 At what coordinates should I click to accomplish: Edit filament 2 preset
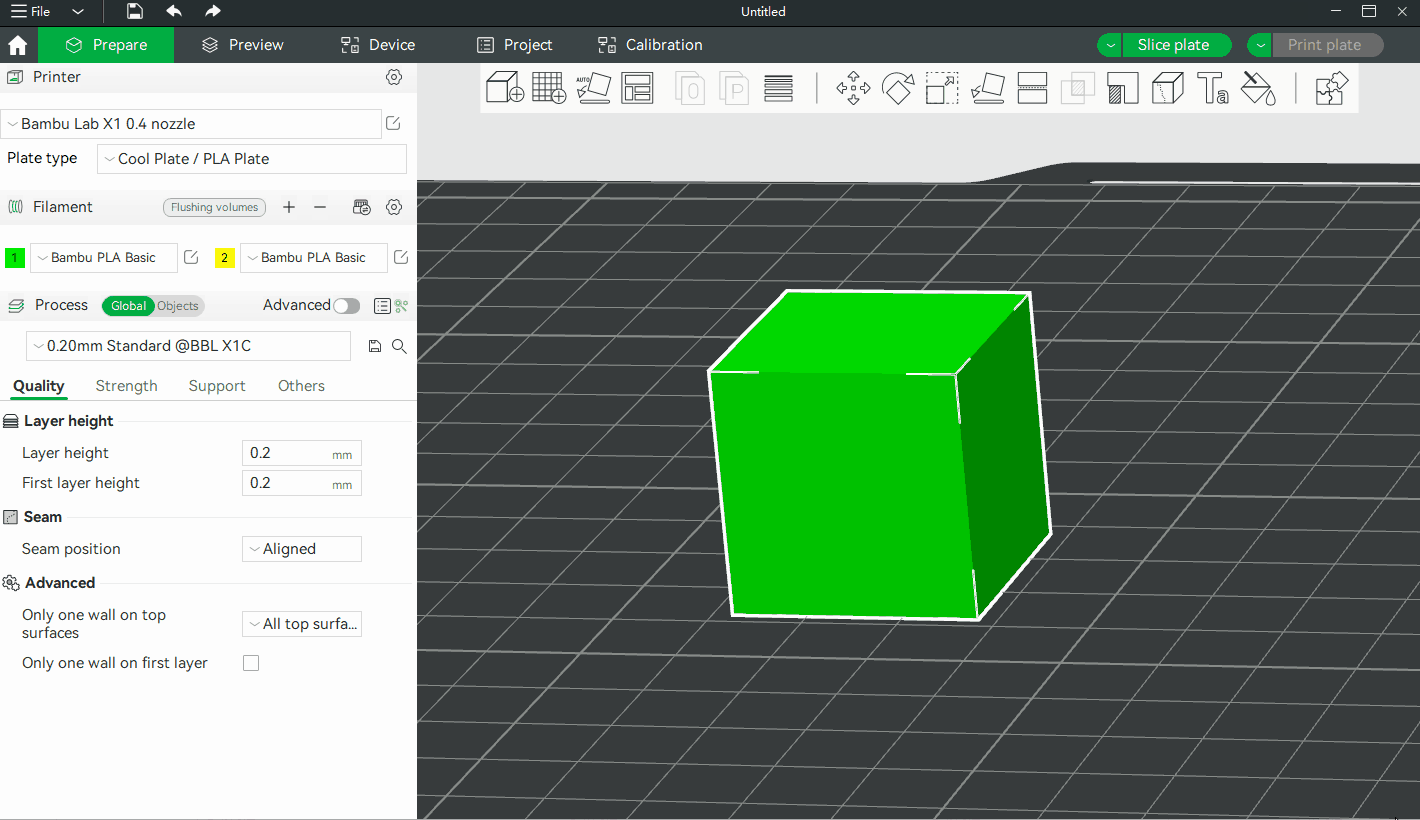[x=401, y=257]
